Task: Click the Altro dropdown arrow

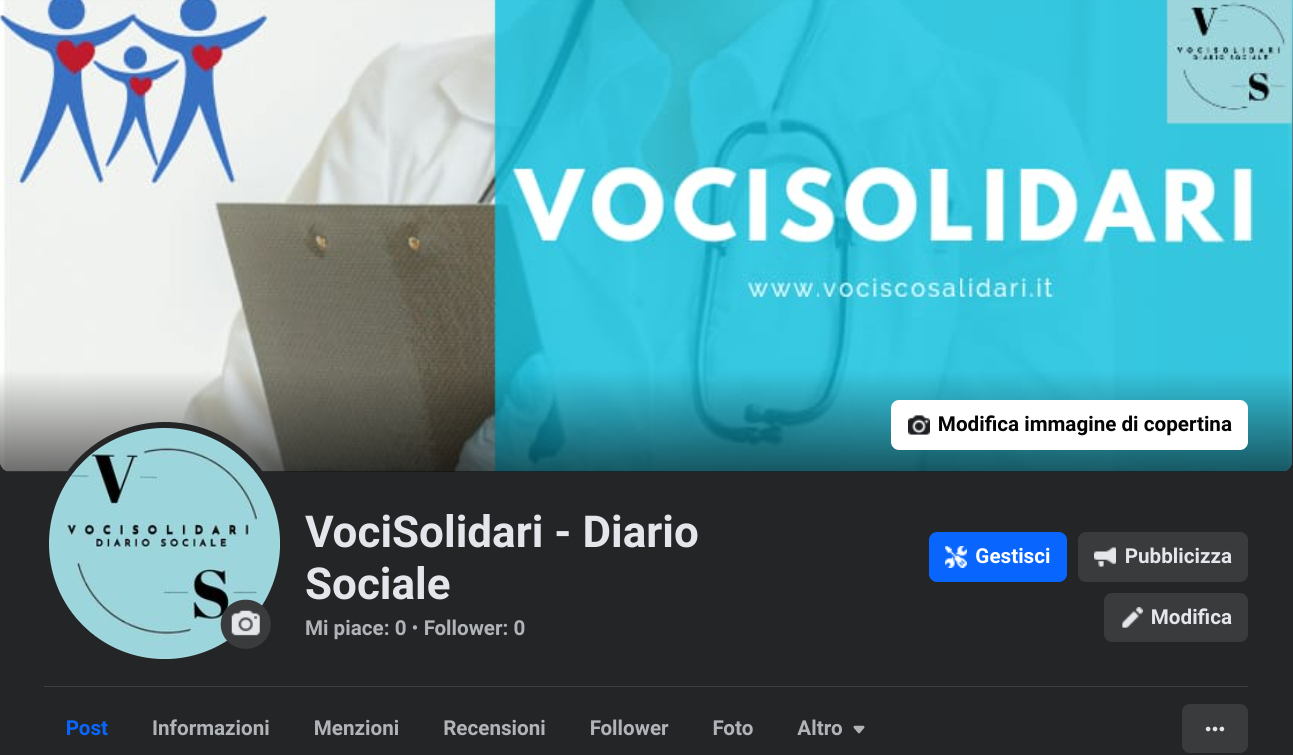Action: click(859, 730)
